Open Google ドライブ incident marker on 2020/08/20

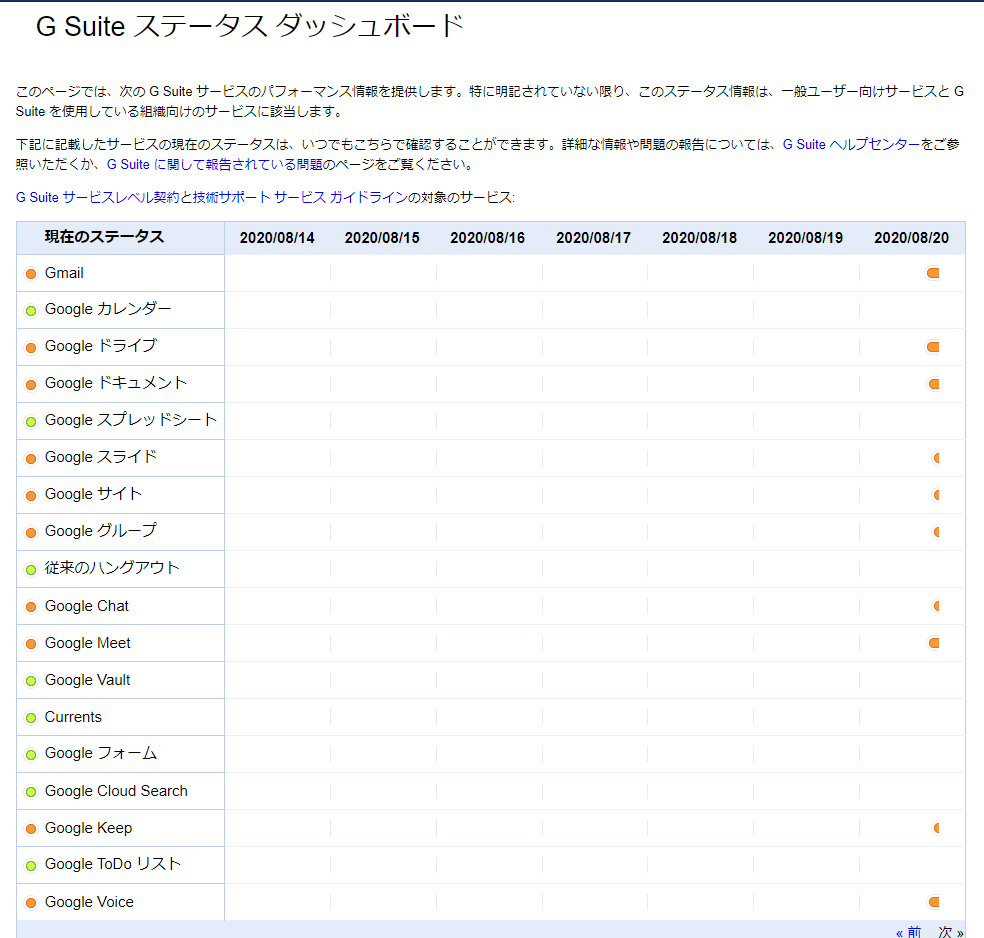click(933, 347)
